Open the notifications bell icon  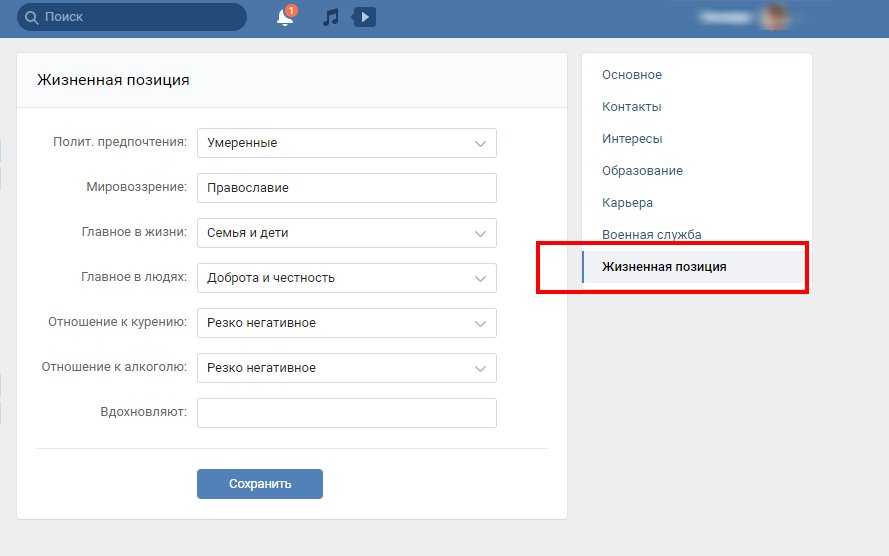pyautogui.click(x=285, y=17)
